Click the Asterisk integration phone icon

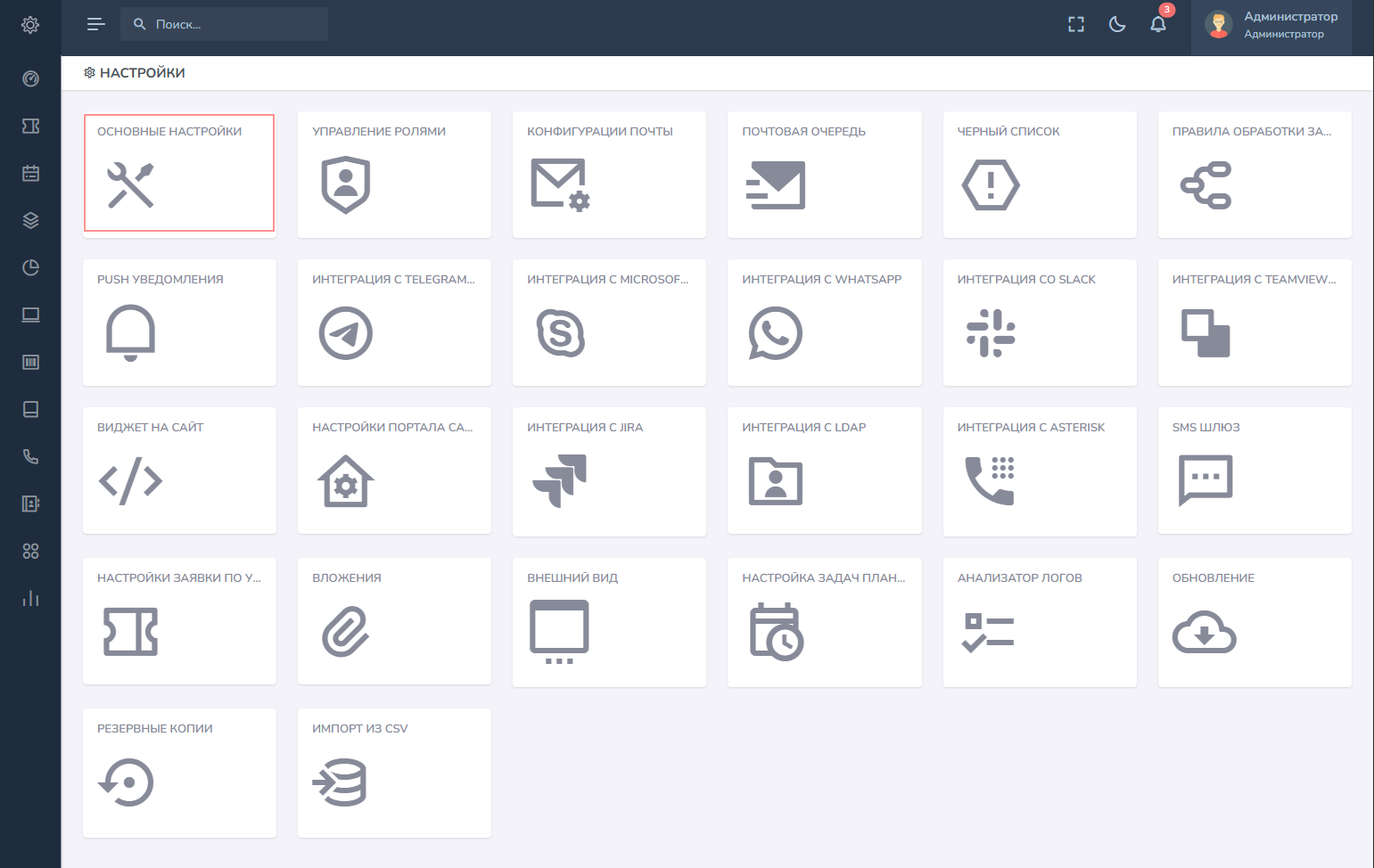pyautogui.click(x=990, y=480)
